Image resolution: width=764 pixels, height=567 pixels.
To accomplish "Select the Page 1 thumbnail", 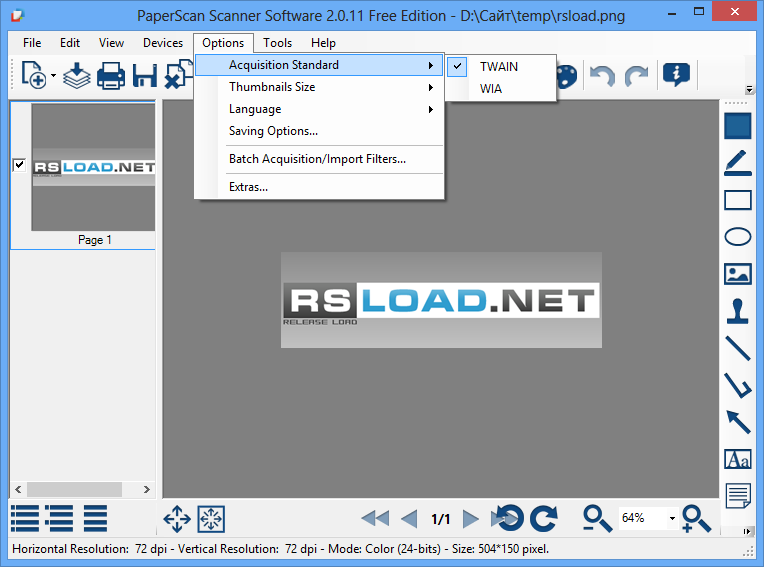I will point(93,167).
